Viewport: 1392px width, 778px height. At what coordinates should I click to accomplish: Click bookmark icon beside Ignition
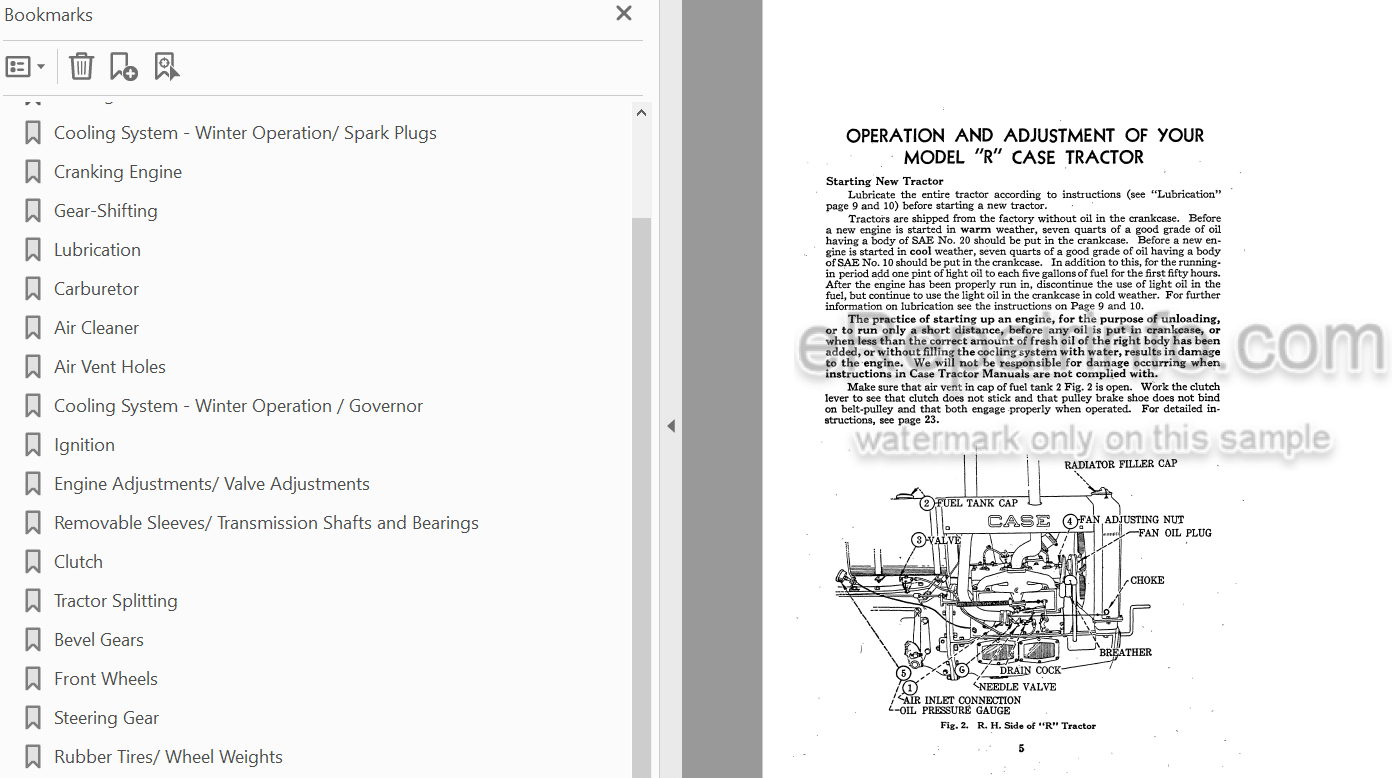click(33, 445)
